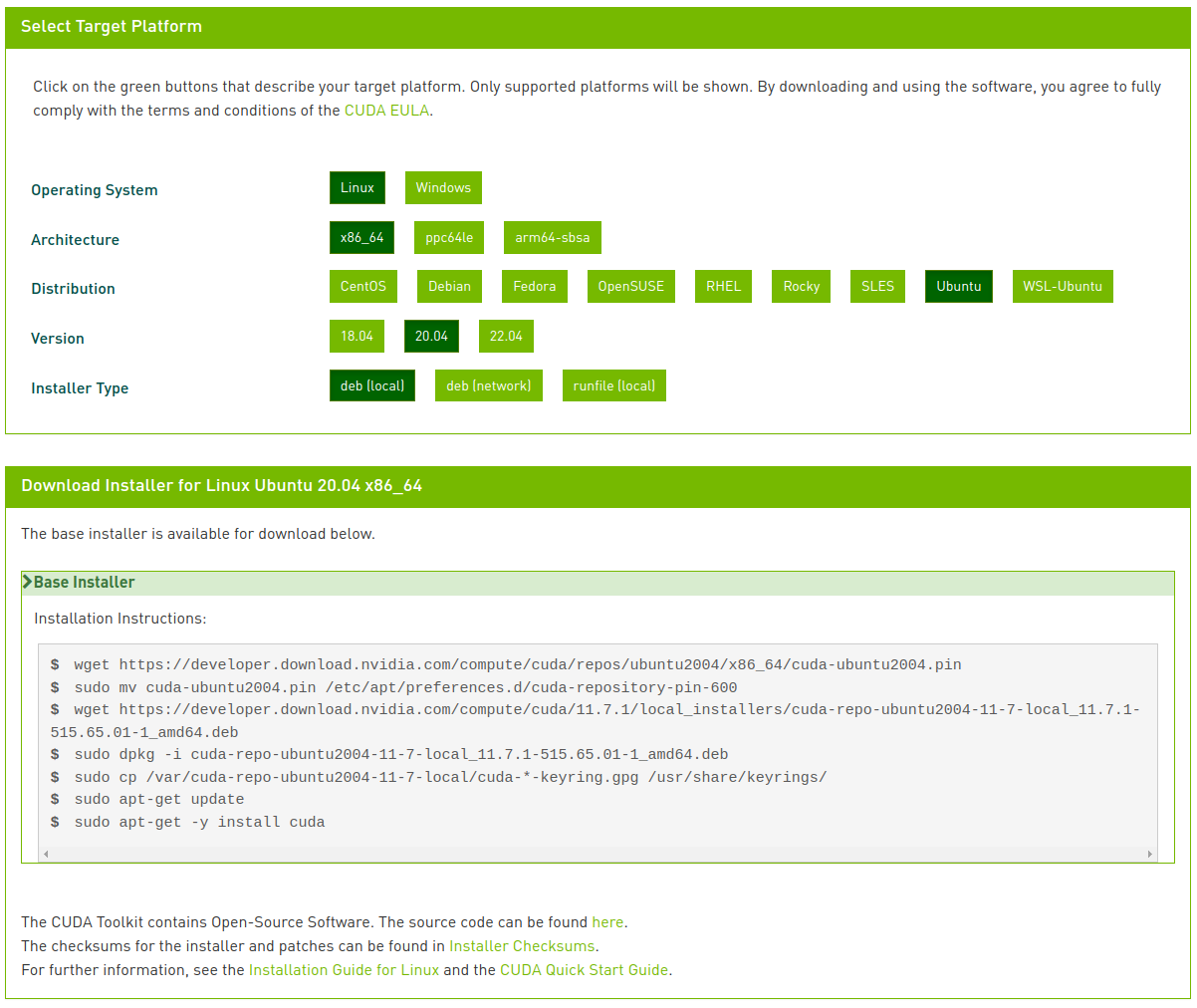Select version 18.04

pyautogui.click(x=357, y=336)
